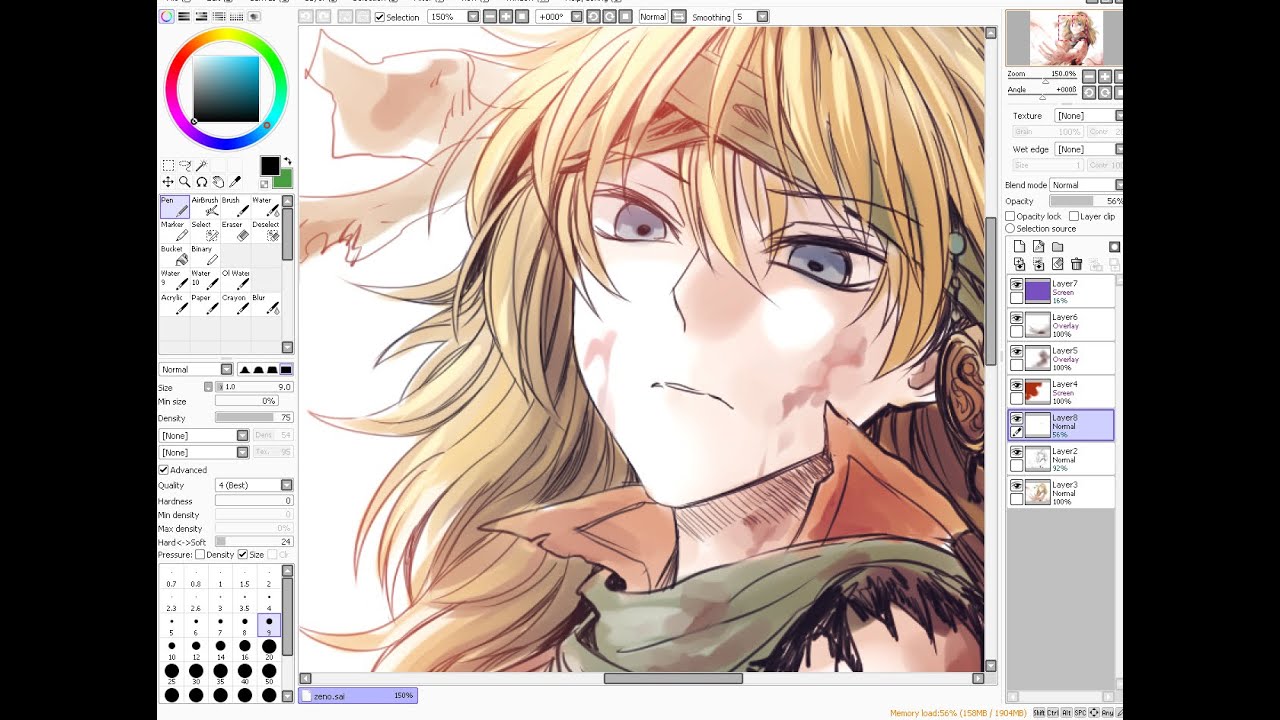1280x720 pixels.
Task: Show the color wheel panel
Action: point(167,16)
